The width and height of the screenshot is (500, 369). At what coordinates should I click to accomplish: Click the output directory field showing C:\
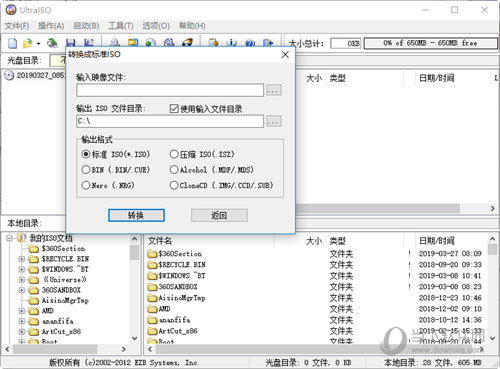170,121
